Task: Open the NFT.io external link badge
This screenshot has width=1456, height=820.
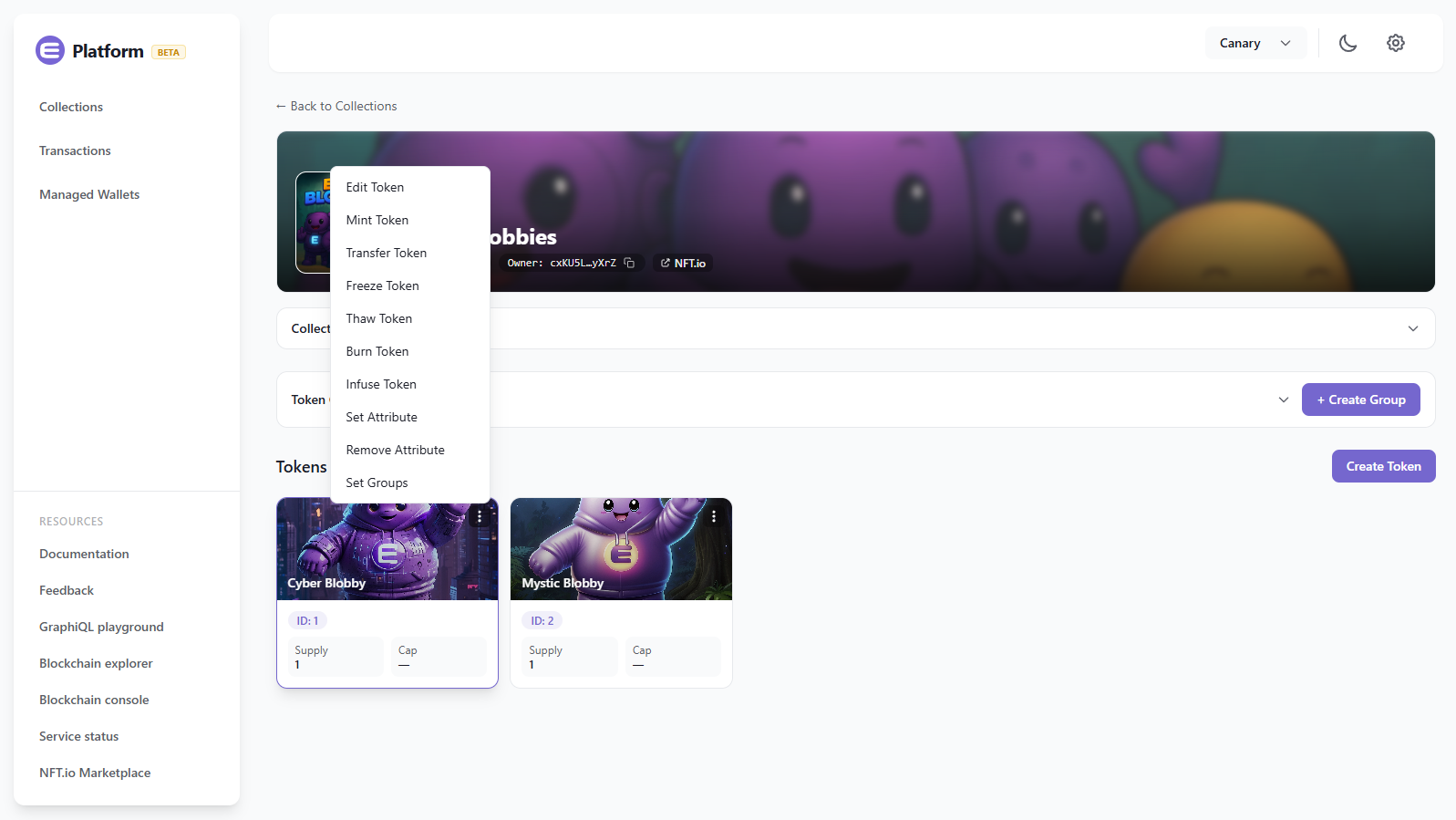Action: (x=683, y=263)
